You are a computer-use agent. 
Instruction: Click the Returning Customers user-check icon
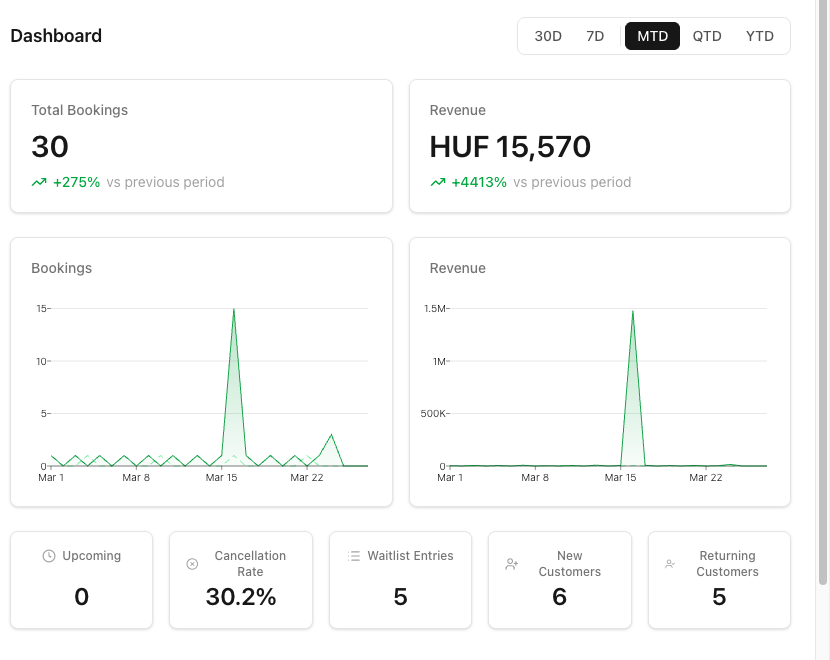click(x=670, y=564)
